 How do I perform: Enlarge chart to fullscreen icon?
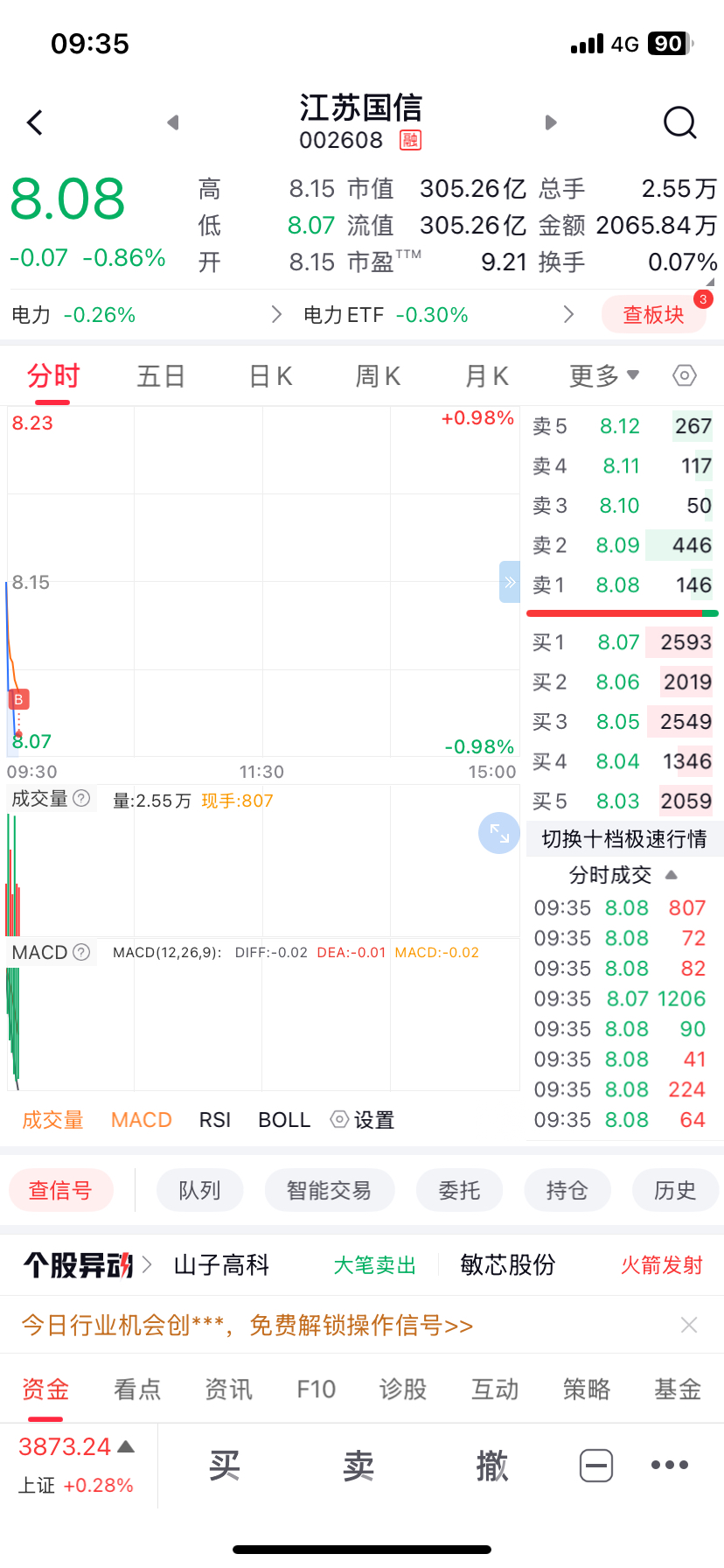499,834
